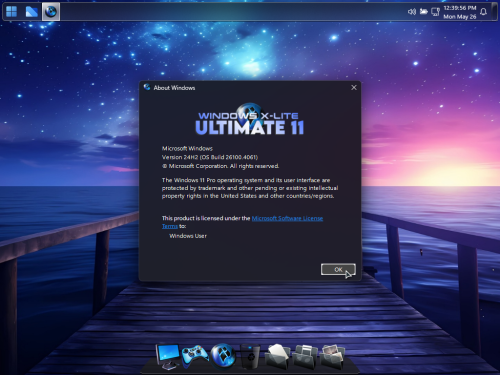The image size is (500, 375).
Task: Open the notification bell icon
Action: (483, 12)
